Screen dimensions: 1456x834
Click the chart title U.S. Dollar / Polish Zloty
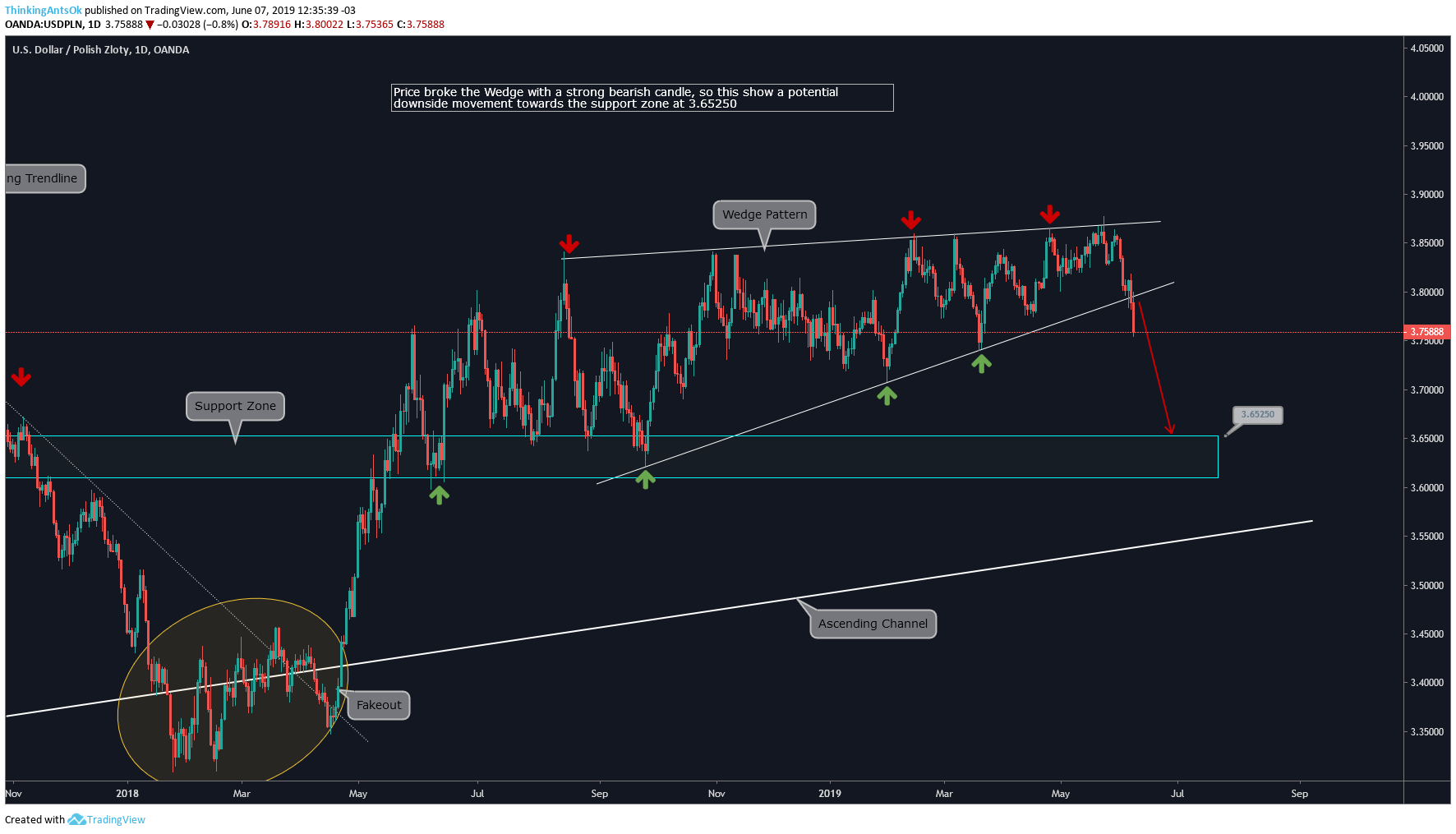tap(101, 50)
